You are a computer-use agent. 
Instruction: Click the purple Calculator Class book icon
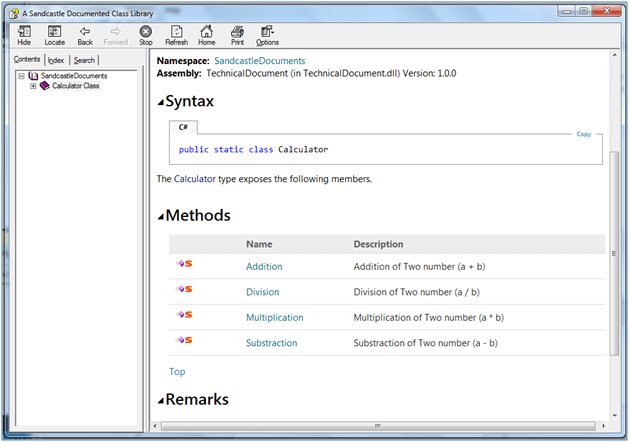pyautogui.click(x=45, y=86)
